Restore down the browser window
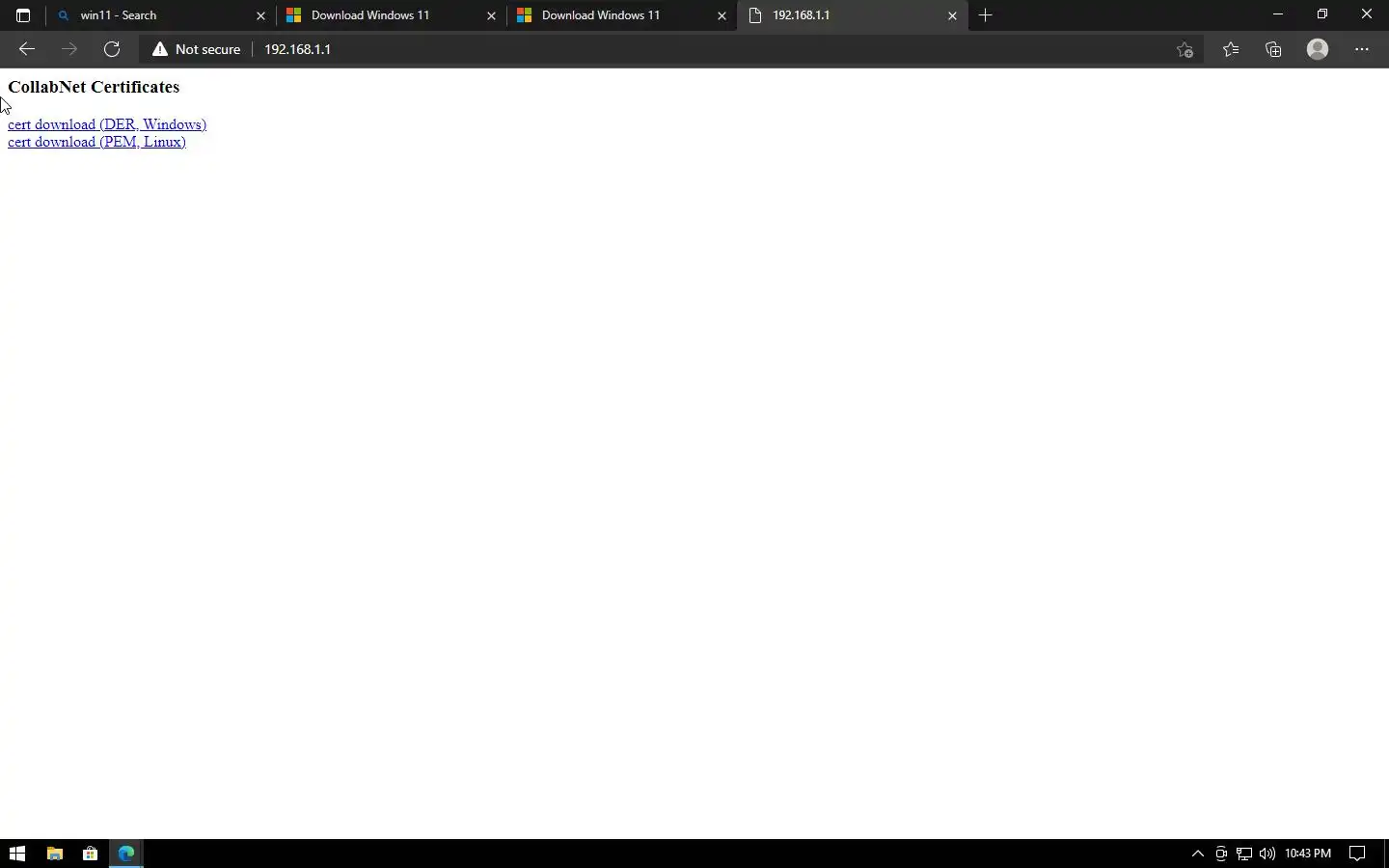 [1322, 14]
